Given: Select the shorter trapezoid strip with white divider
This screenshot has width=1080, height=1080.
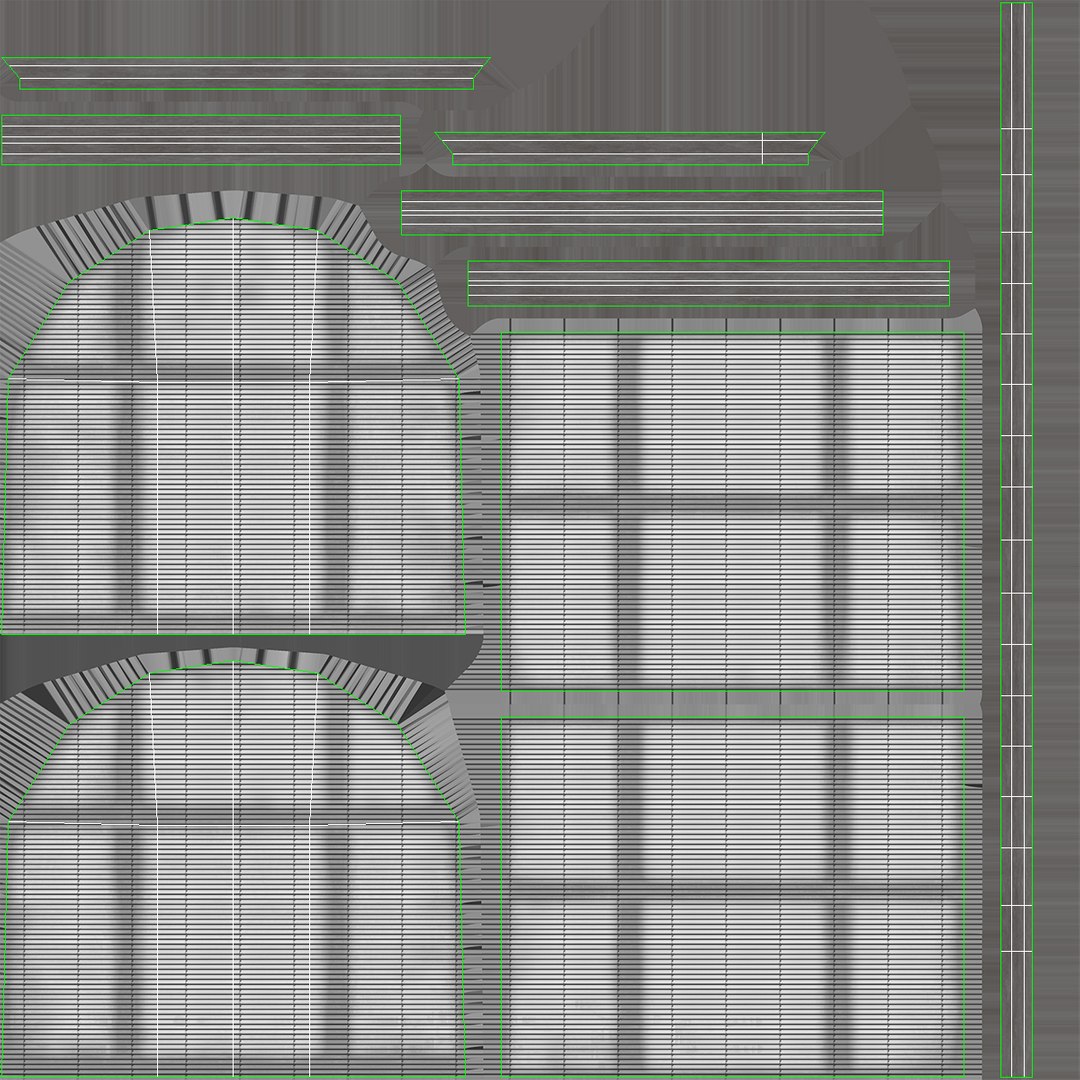Looking at the screenshot, I should (630, 148).
